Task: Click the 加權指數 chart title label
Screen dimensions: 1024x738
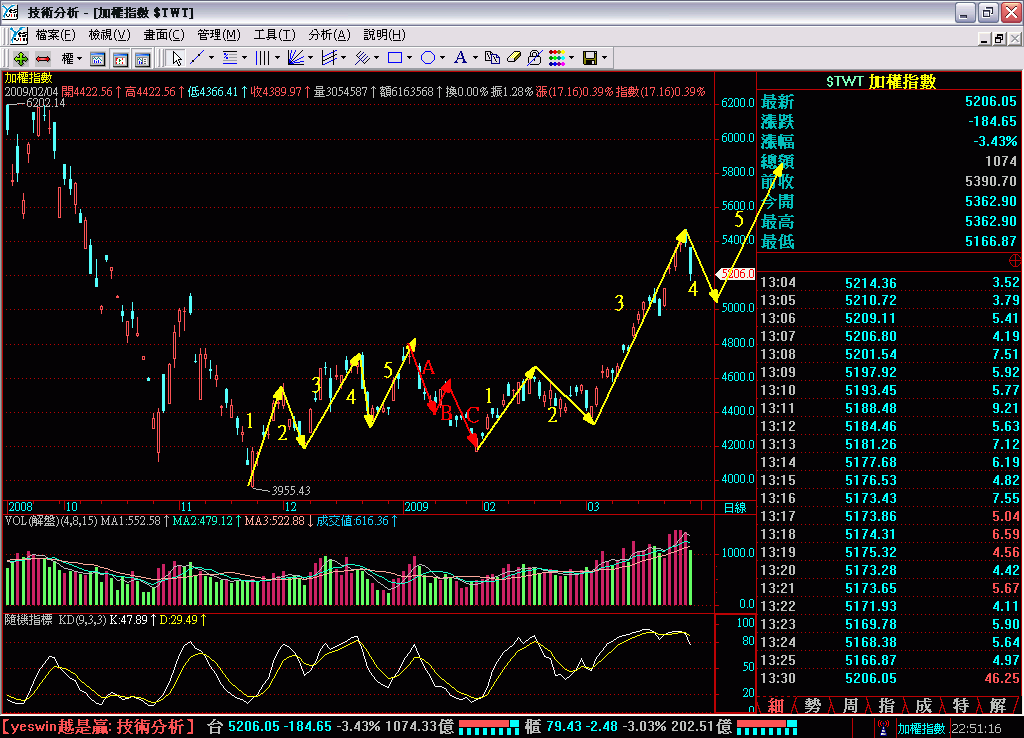Action: 28,78
